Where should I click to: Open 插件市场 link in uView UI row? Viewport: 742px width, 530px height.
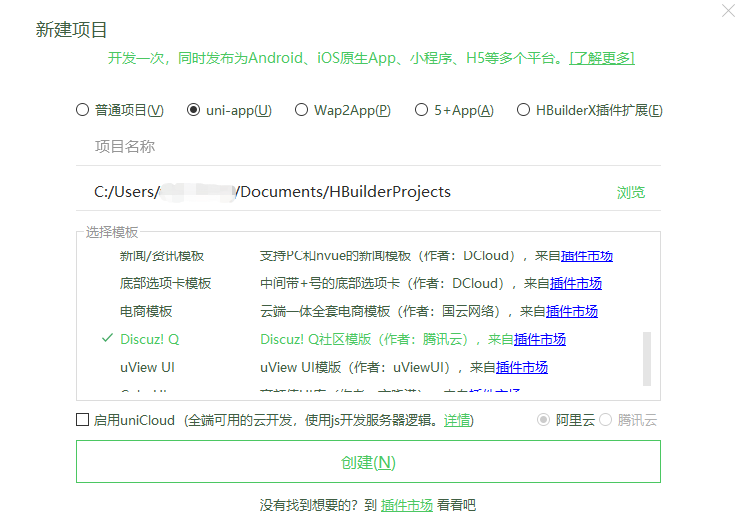[522, 367]
